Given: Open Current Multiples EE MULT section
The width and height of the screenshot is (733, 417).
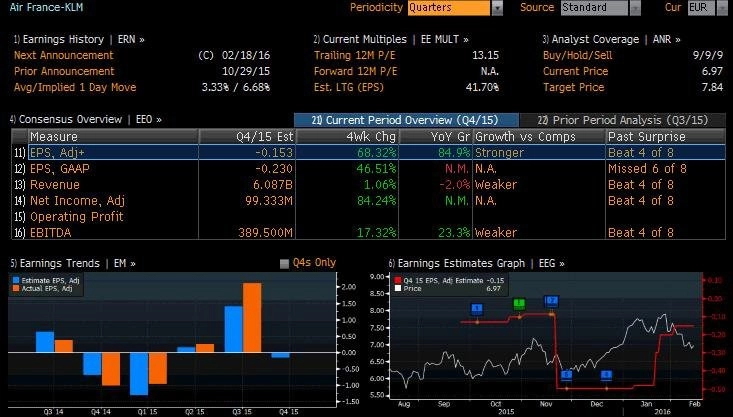Looking at the screenshot, I should 391,39.
